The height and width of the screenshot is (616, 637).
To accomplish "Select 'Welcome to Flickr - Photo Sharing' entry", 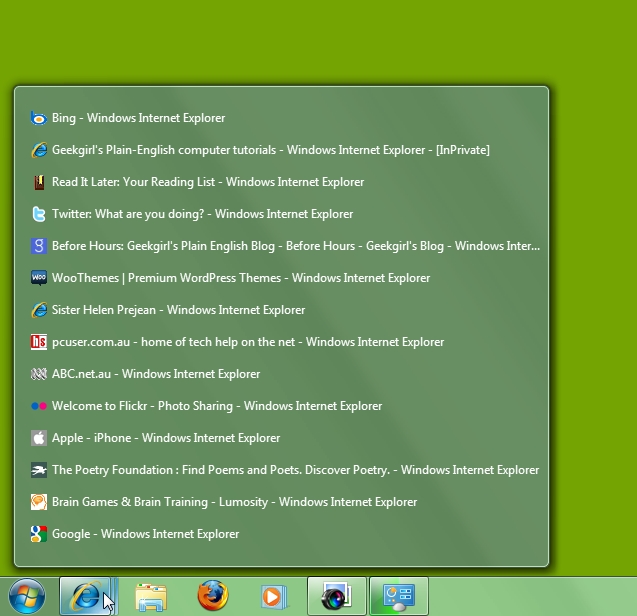I will 282,406.
